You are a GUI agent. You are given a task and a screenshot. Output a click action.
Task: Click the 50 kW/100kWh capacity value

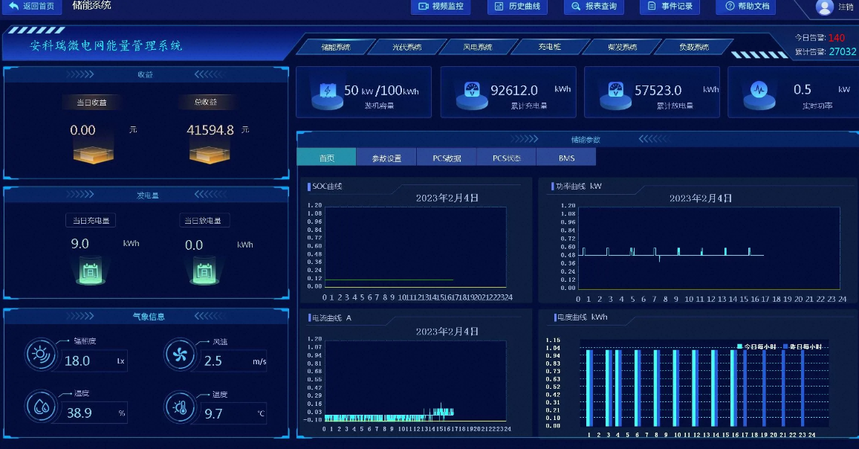click(381, 90)
